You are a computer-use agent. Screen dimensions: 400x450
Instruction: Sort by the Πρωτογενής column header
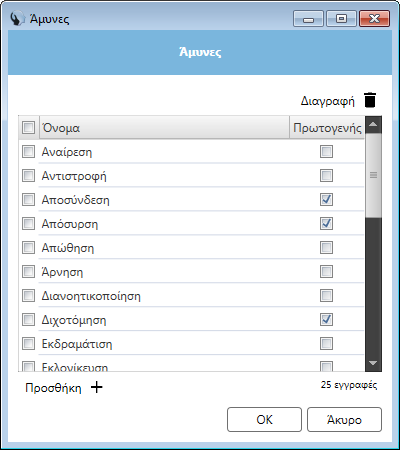tap(327, 127)
